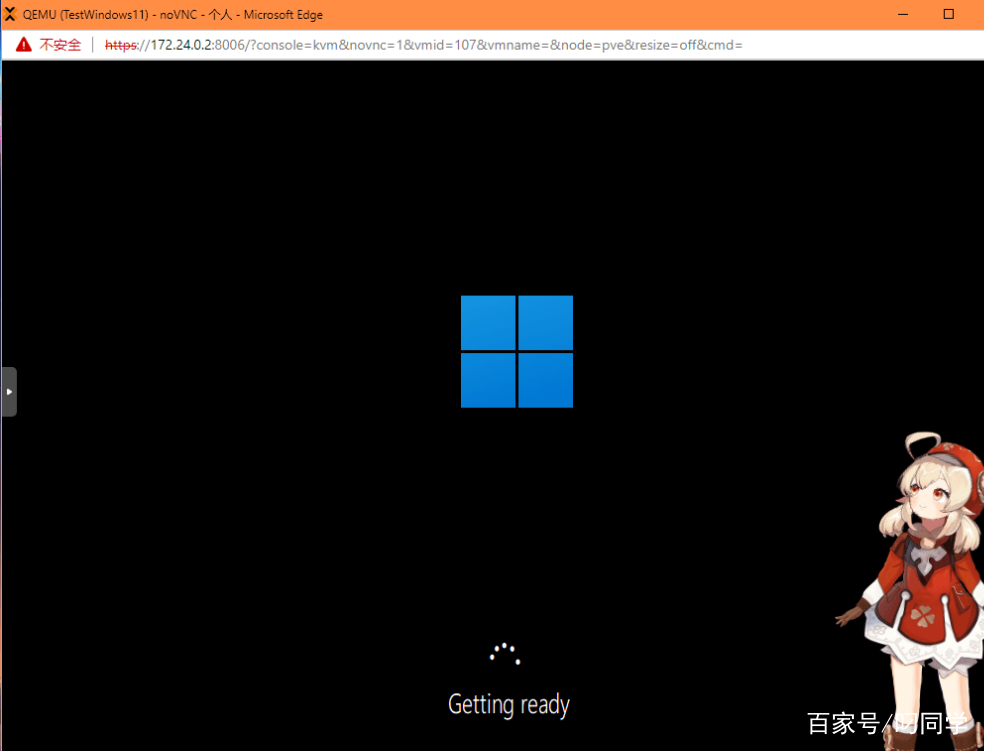Expand the noVNC control panel handle

coord(9,391)
